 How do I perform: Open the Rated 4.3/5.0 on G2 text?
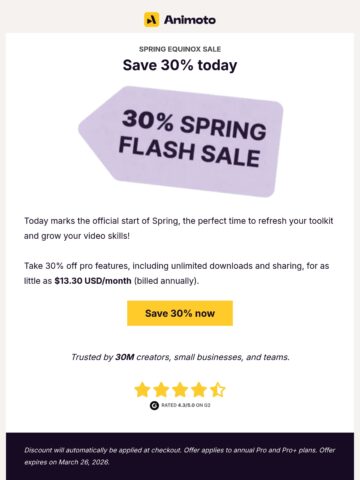[x=186, y=405]
